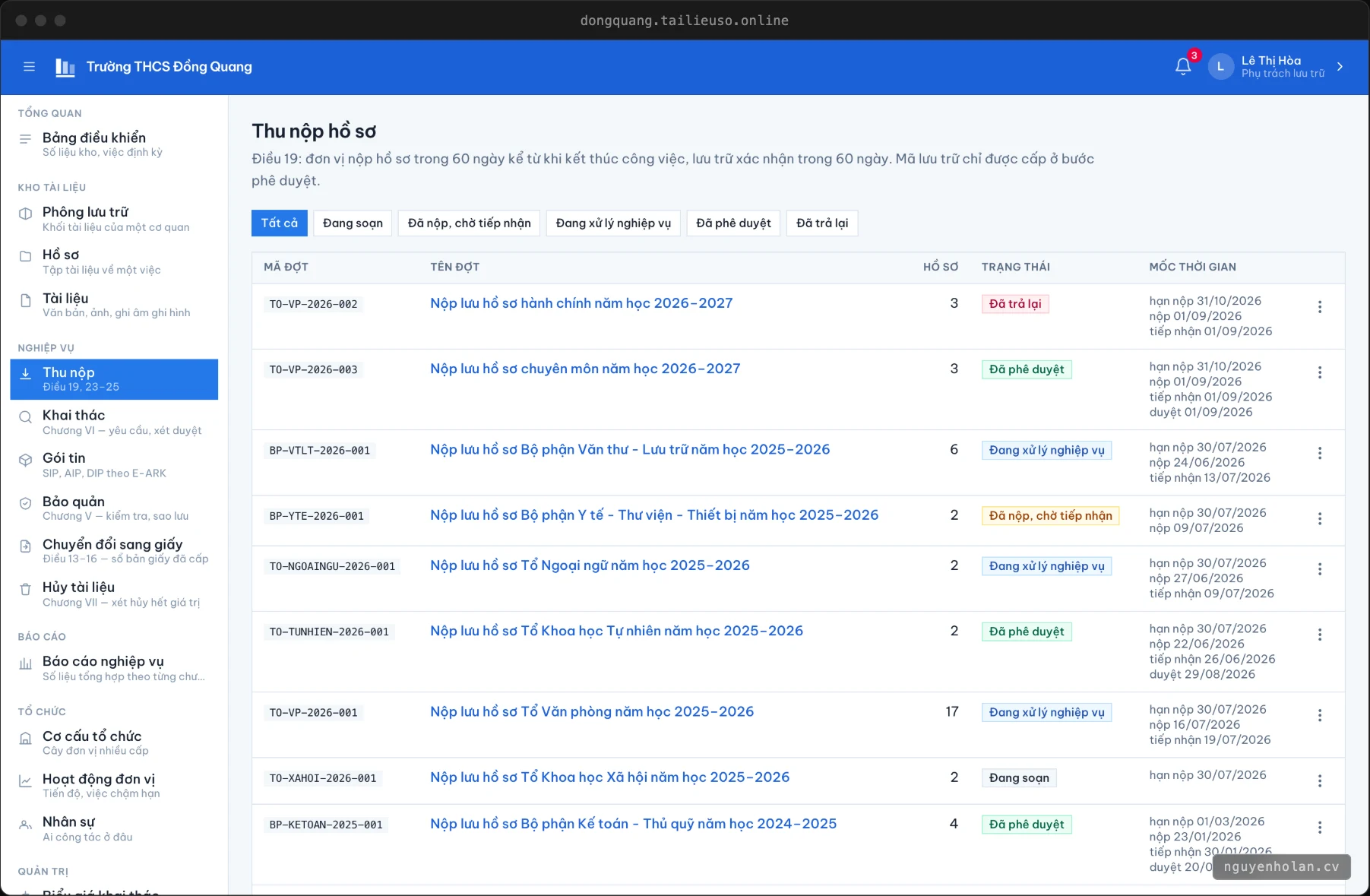Open the hamburger menu icon
Viewport: 1370px width, 896px height.
pyautogui.click(x=30, y=67)
